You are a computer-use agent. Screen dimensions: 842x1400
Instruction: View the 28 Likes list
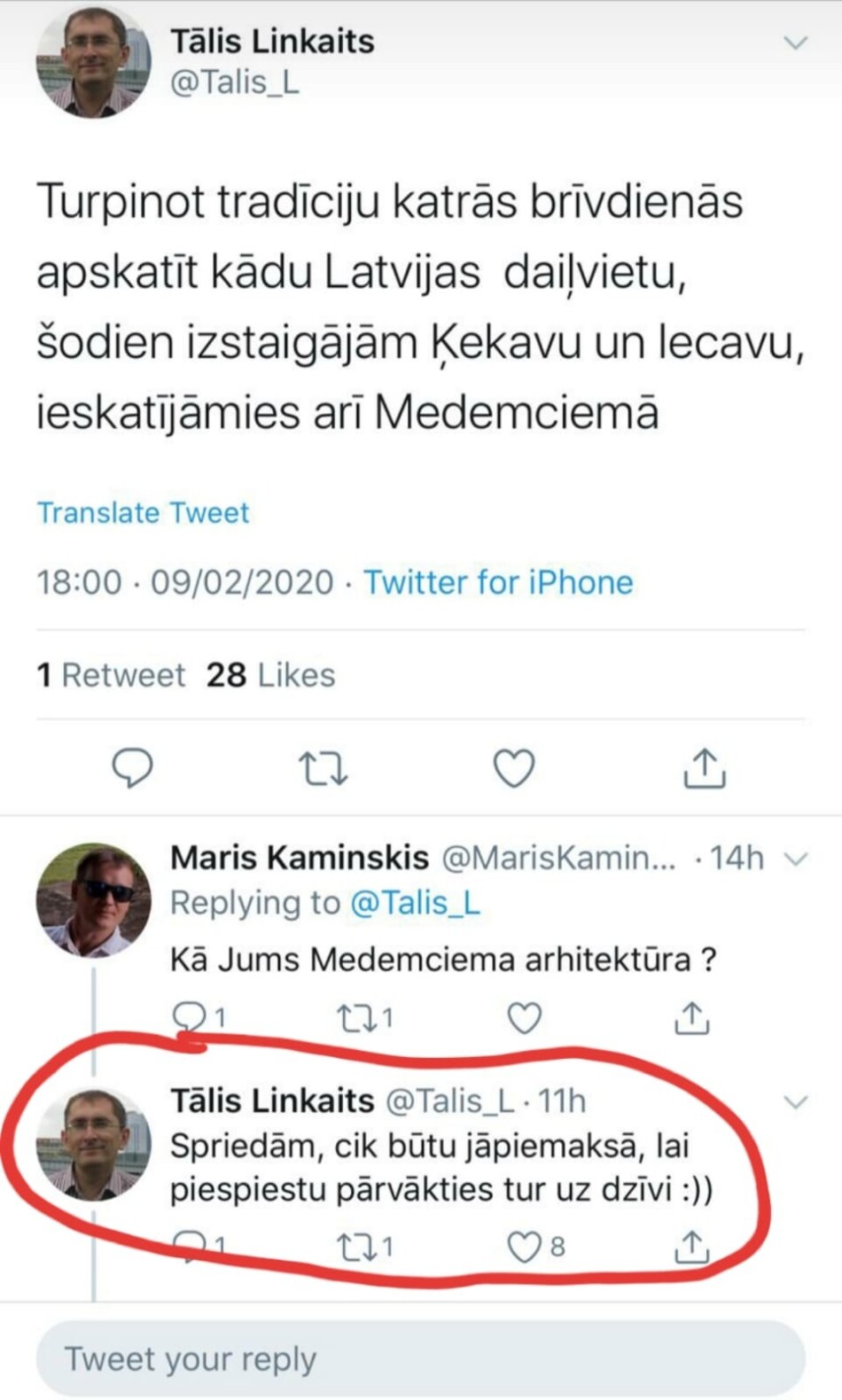[270, 675]
